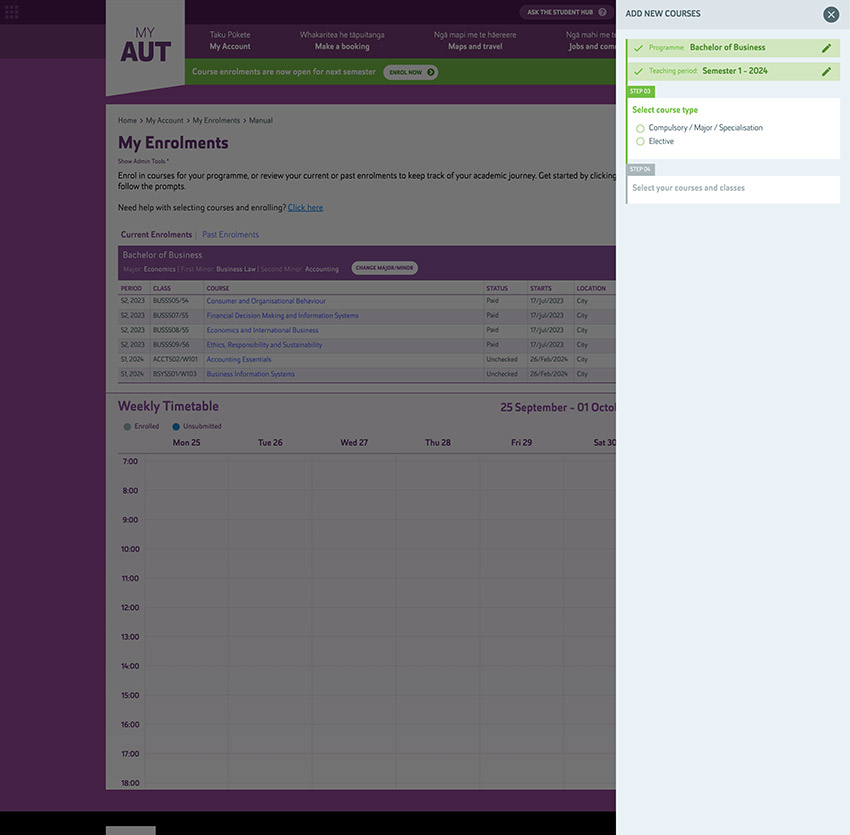The width and height of the screenshot is (850, 835).
Task: Click the grid icon in top-left corner
Action: (12, 11)
